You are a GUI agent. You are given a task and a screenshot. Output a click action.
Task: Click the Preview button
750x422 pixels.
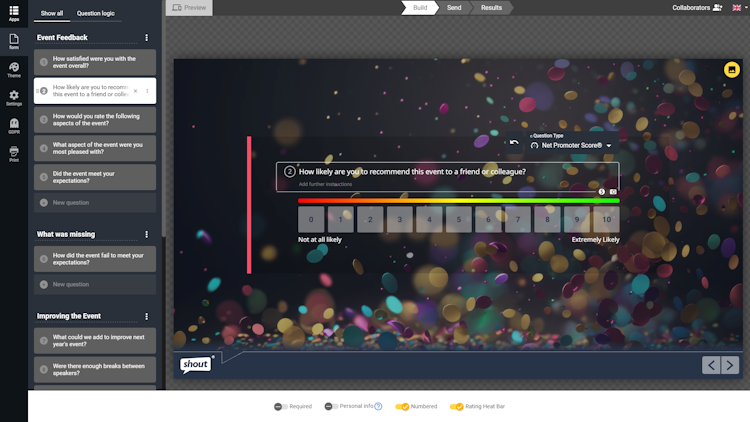189,8
